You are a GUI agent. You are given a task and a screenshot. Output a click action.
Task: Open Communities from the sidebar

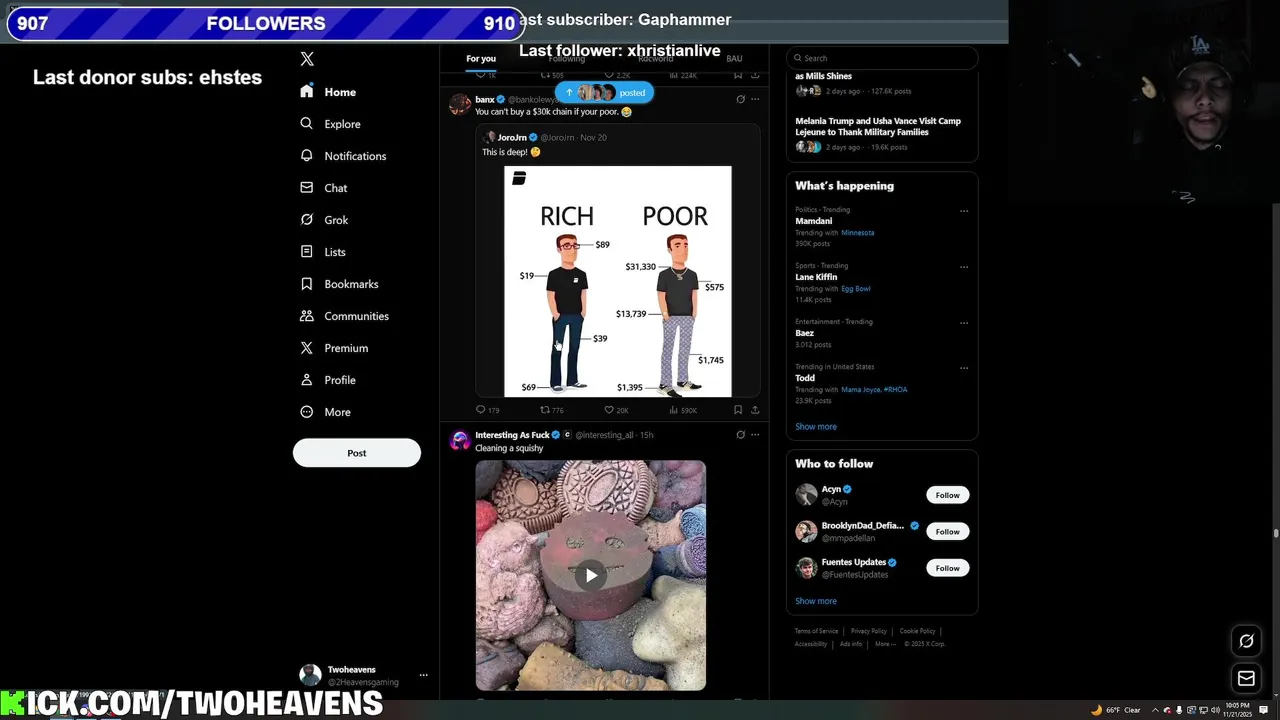pos(344,316)
